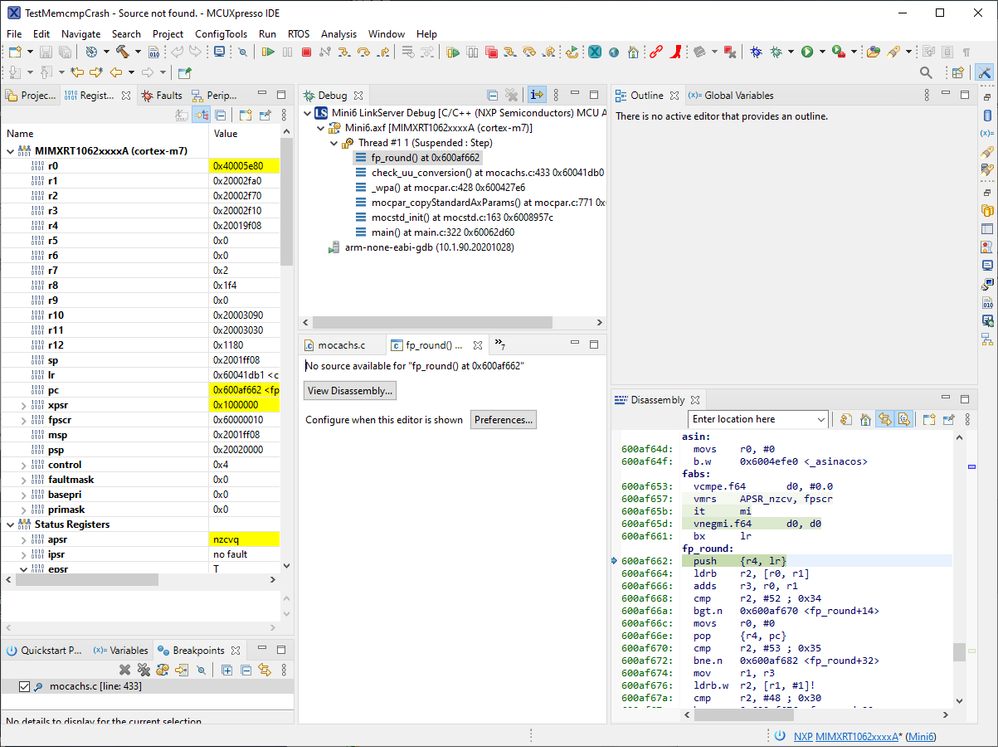The height and width of the screenshot is (747, 998).
Task: Toggle instruction stepping mode in Debug view
Action: tap(537, 95)
